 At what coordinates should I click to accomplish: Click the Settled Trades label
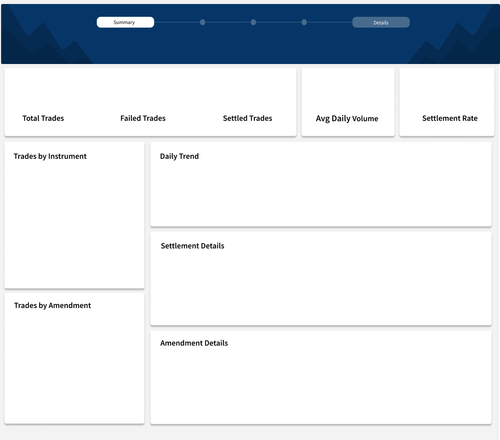(x=247, y=118)
